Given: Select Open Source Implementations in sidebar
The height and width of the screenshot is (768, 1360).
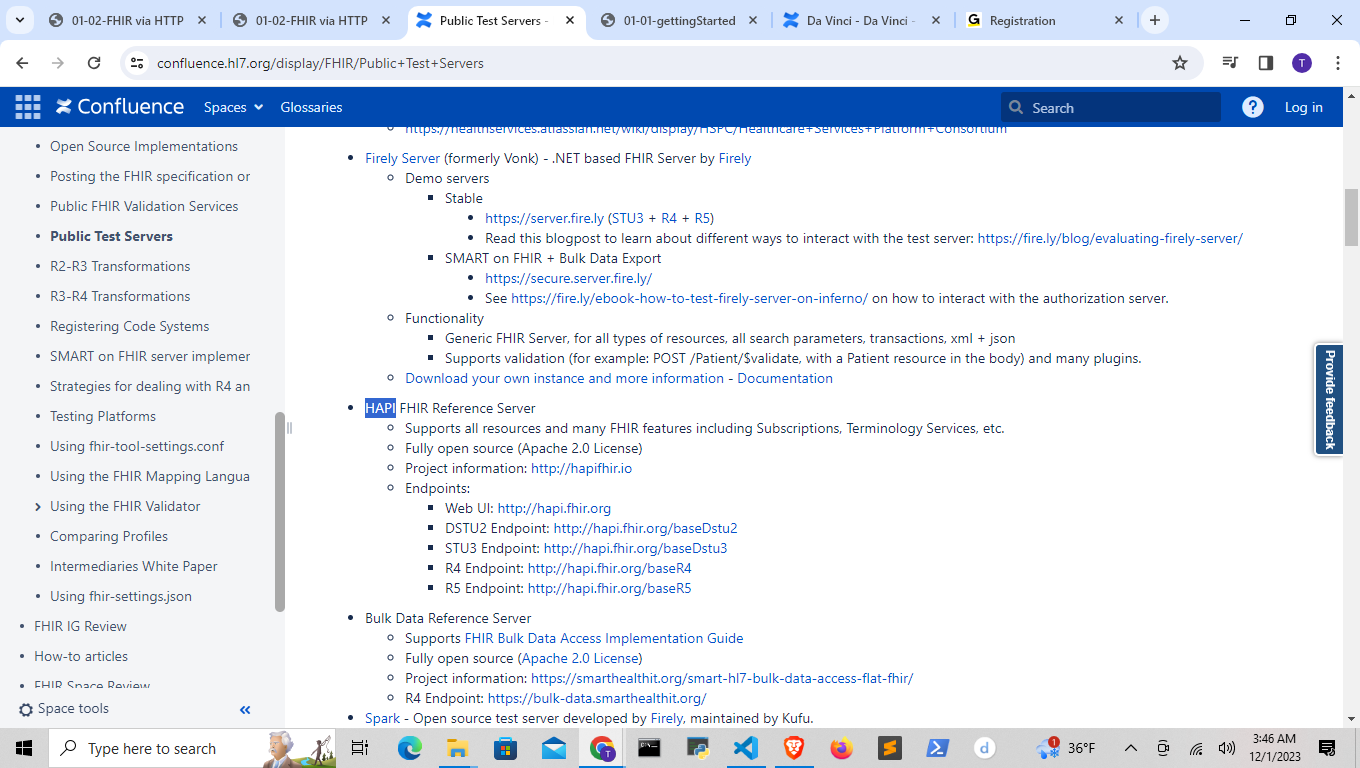Looking at the screenshot, I should [144, 146].
